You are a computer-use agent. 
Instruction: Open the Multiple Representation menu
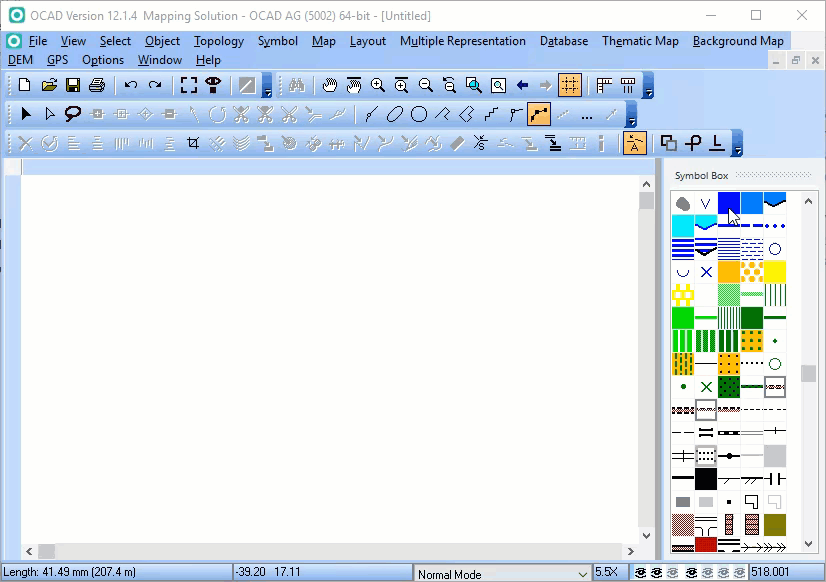(x=463, y=41)
